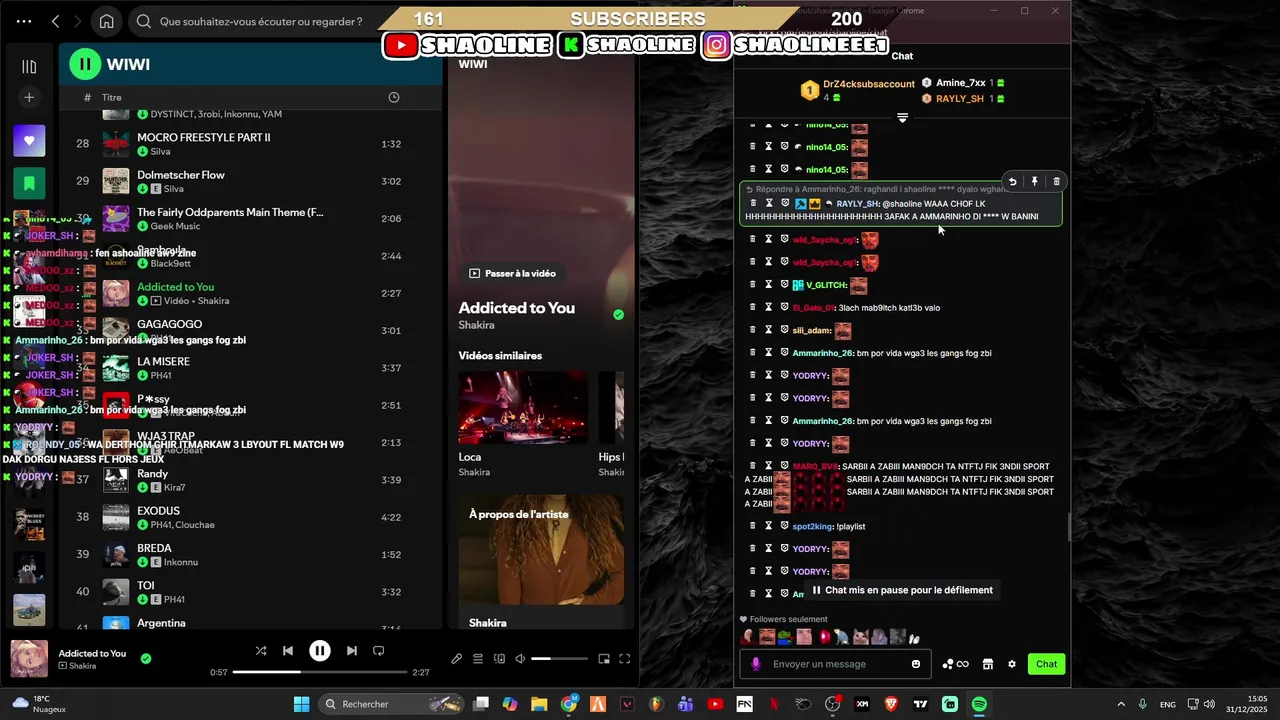
Task: Delete highlighted RAYLY_SH message trash icon
Action: click(x=1056, y=181)
